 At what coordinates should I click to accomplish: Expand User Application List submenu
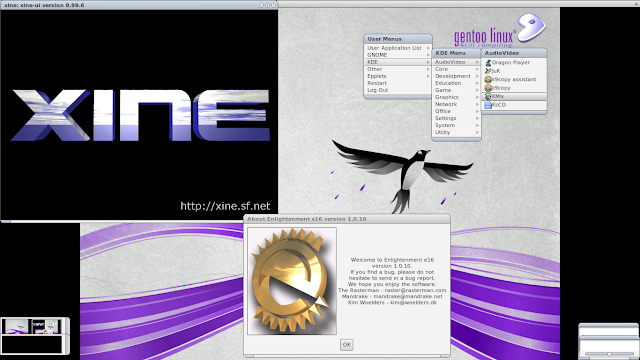(398, 48)
